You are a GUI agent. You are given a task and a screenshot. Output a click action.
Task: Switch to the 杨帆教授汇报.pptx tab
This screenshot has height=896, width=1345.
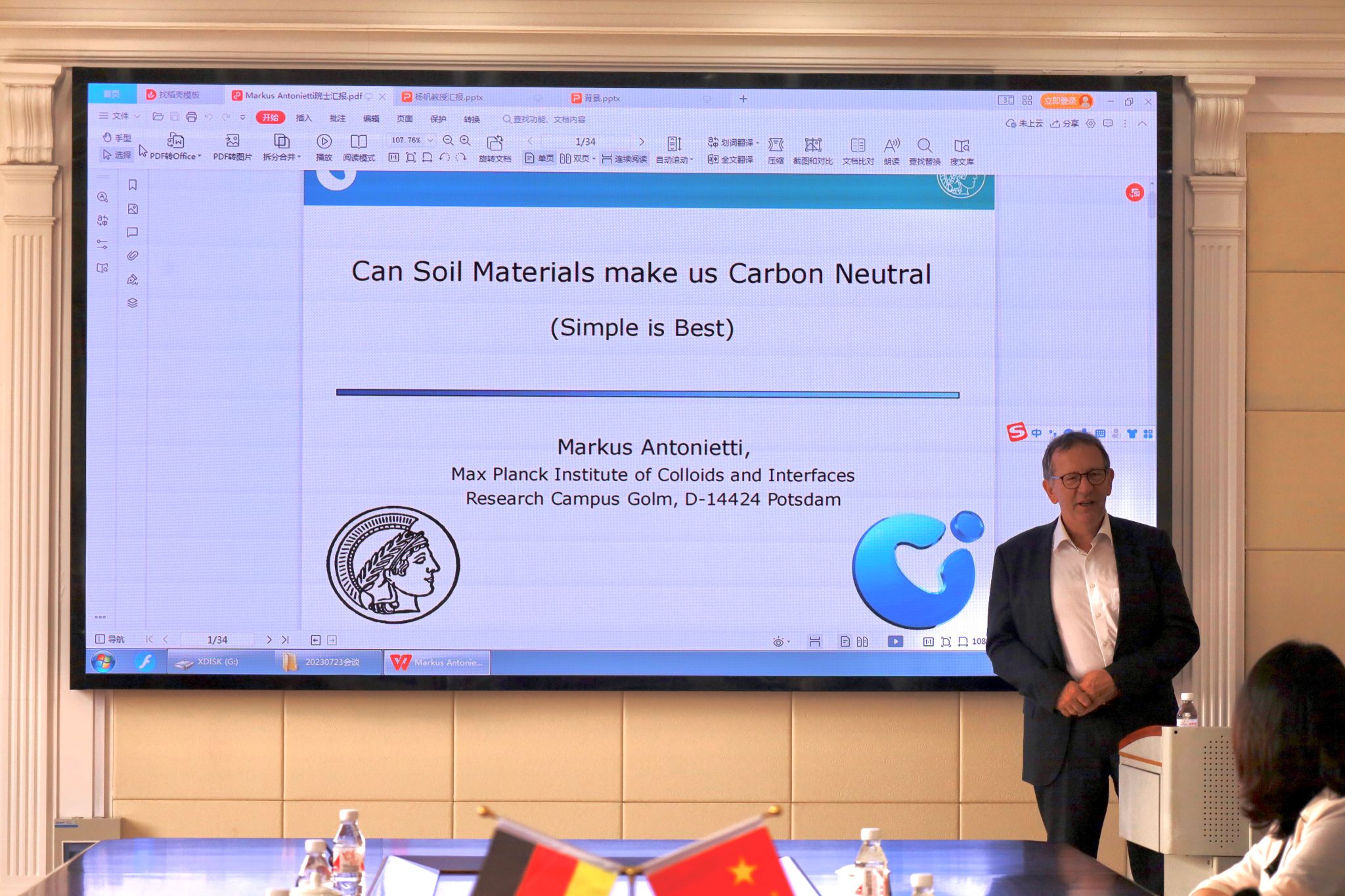(448, 97)
